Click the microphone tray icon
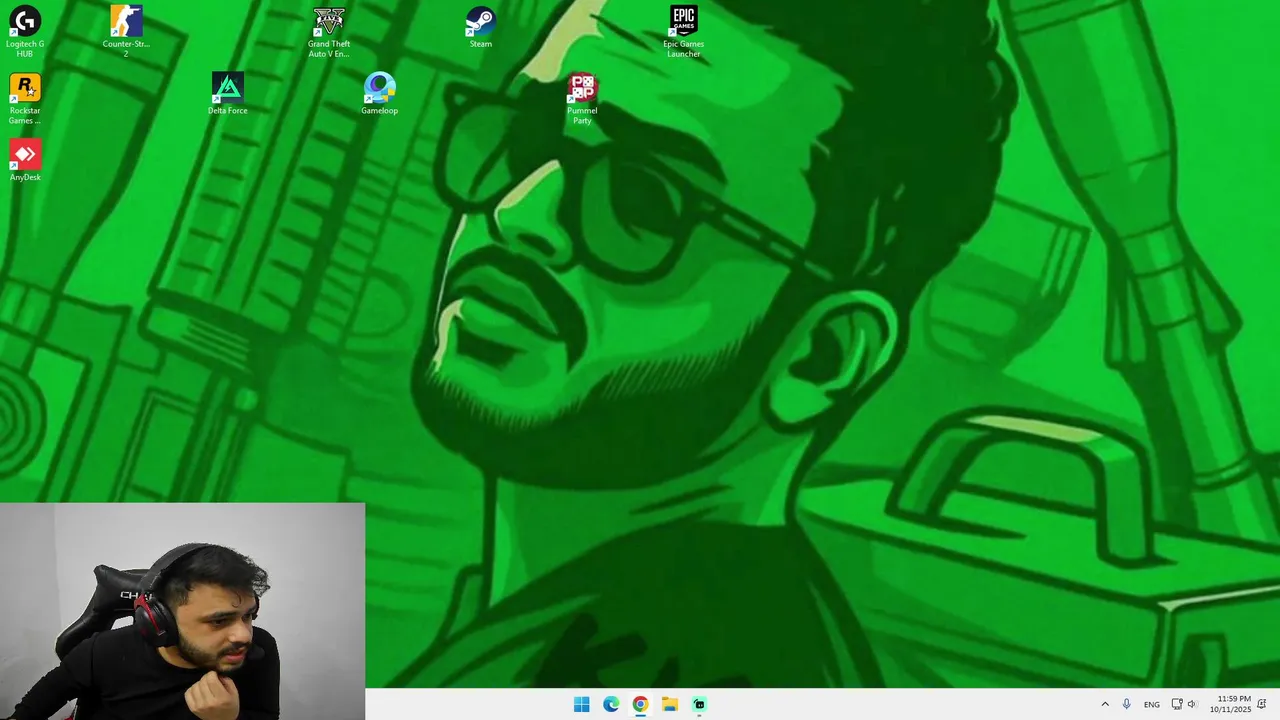This screenshot has height=720, width=1280. pyautogui.click(x=1127, y=704)
